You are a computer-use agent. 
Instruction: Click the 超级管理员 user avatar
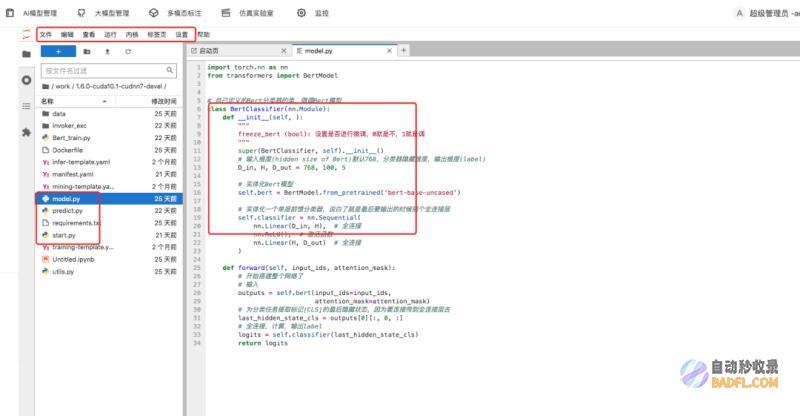tap(739, 14)
